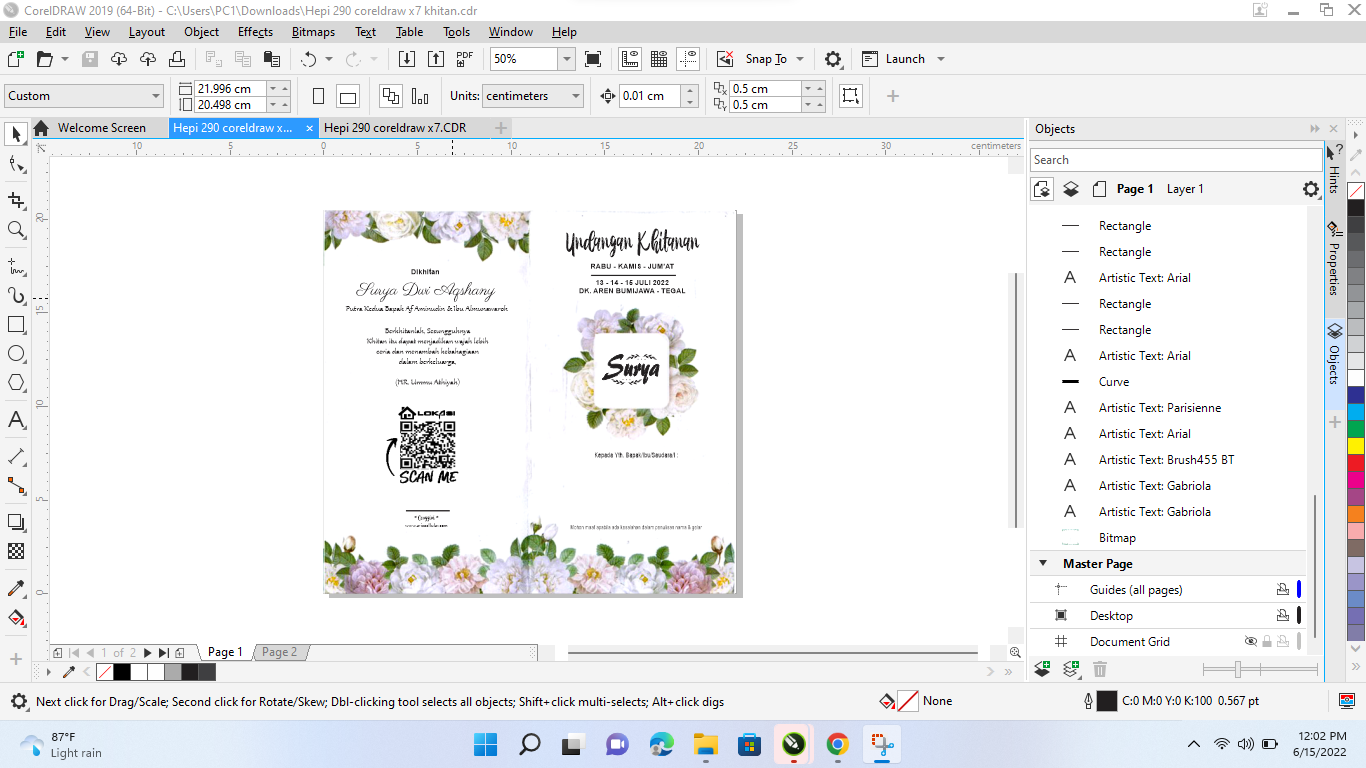Switch to Welcome Screen tab
This screenshot has width=1366, height=768.
(x=101, y=128)
